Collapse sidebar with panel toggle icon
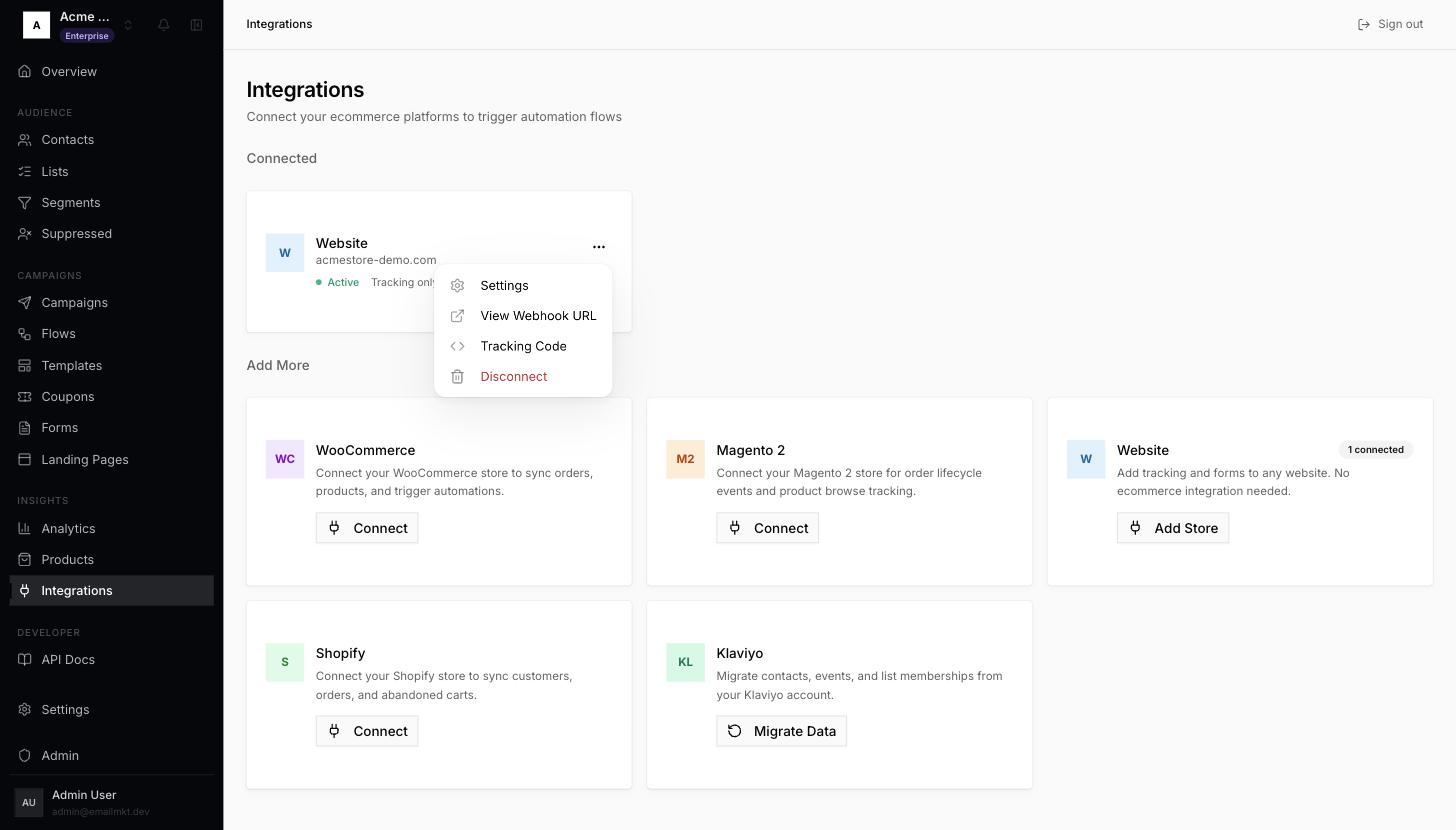The width and height of the screenshot is (1456, 830). pos(197,25)
